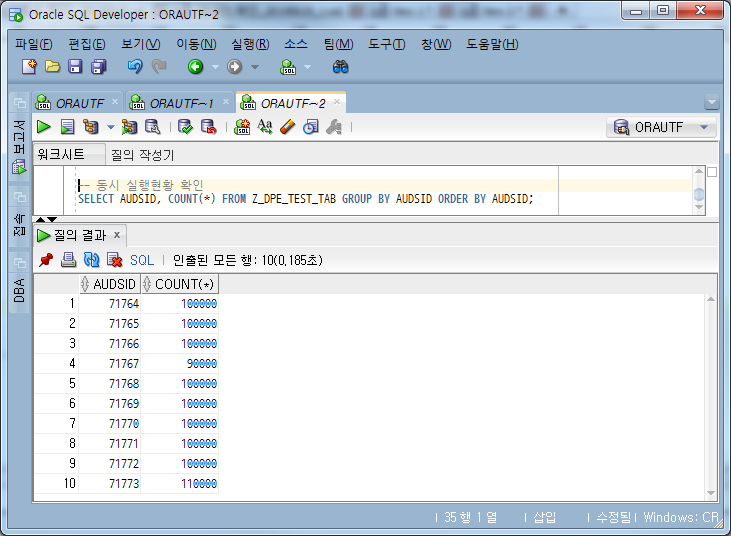The height and width of the screenshot is (536, 731).
Task: Open dropdown beside SQL worksheet icon
Action: [307, 67]
